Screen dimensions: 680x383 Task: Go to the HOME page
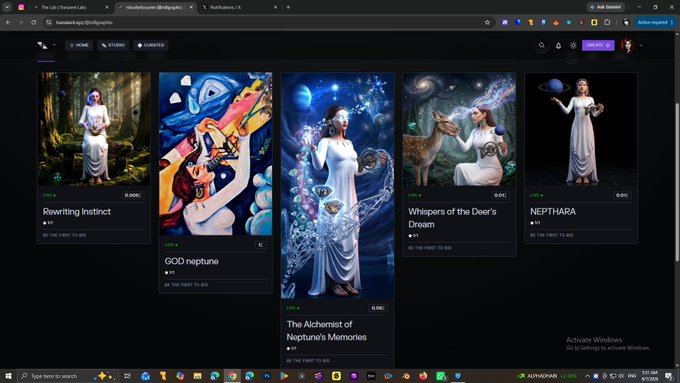(79, 45)
